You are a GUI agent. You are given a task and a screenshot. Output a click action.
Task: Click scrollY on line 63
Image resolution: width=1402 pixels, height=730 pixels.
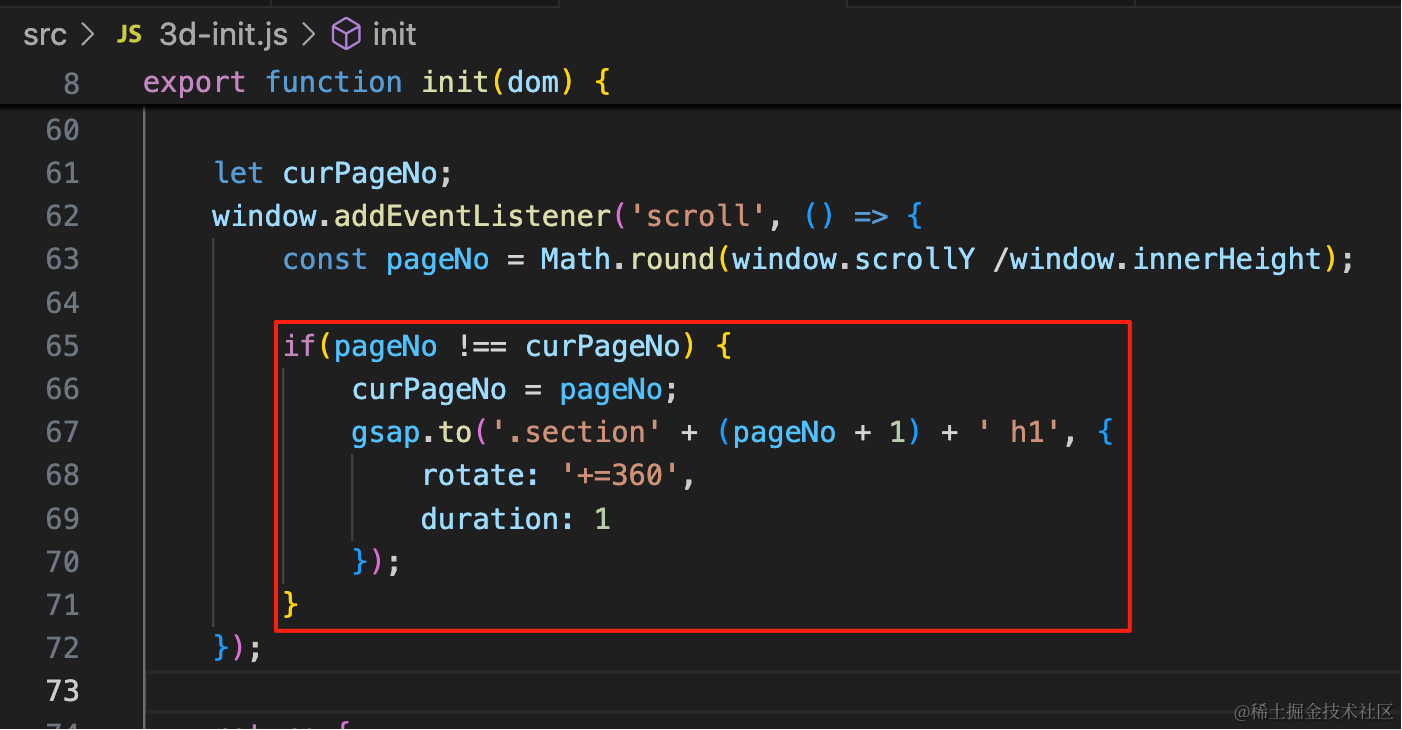[915, 260]
